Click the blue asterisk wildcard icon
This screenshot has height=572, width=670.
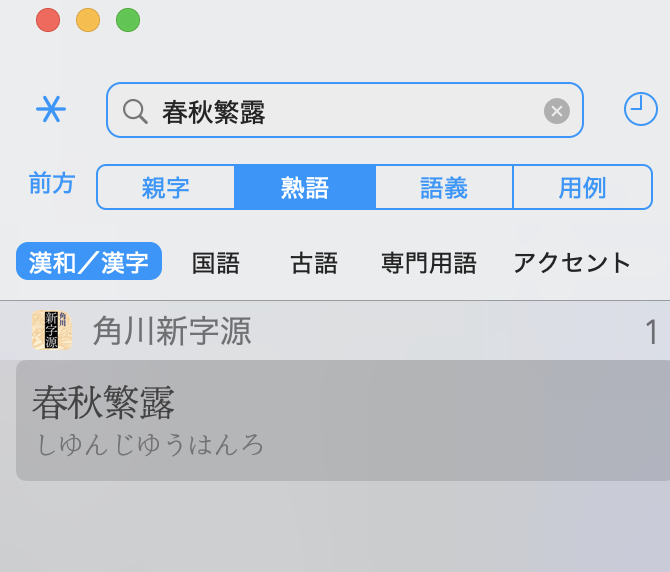pos(51,109)
